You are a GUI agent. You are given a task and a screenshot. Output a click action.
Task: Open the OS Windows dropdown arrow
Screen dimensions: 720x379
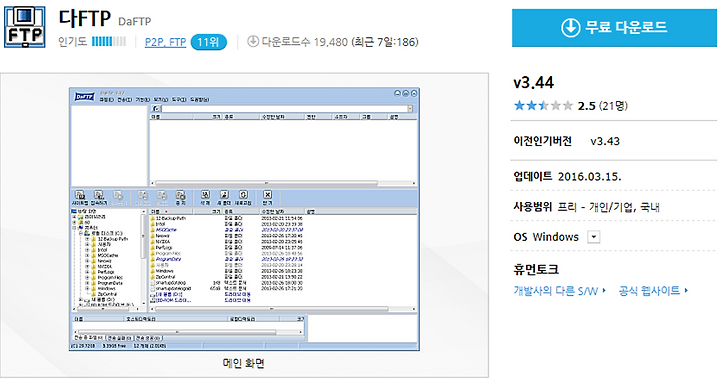point(594,237)
